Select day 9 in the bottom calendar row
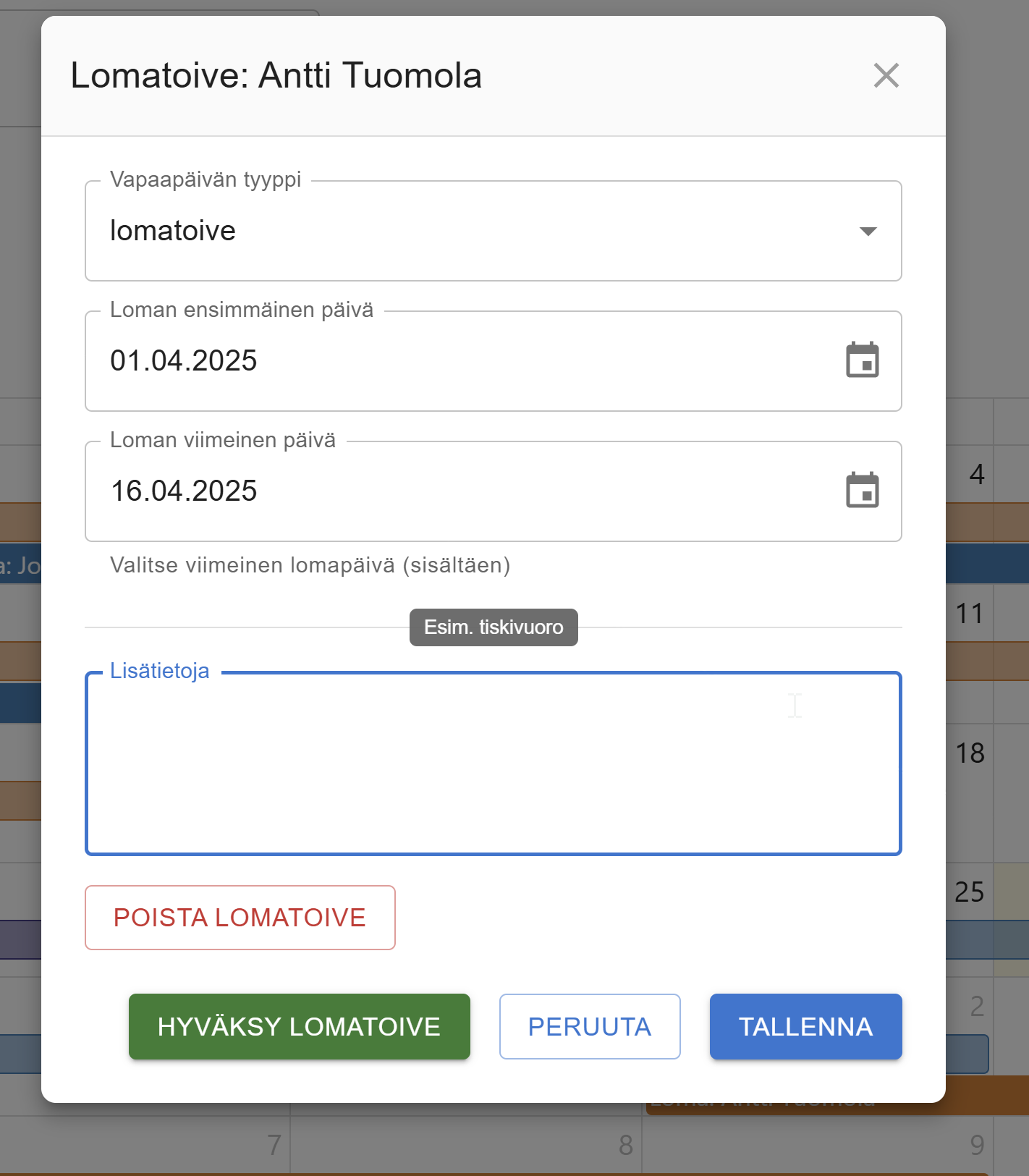Viewport: 1029px width, 1176px height. (x=977, y=1146)
